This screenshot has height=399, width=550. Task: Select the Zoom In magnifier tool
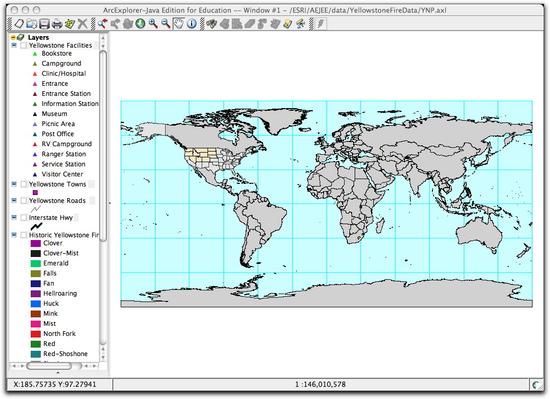153,24
